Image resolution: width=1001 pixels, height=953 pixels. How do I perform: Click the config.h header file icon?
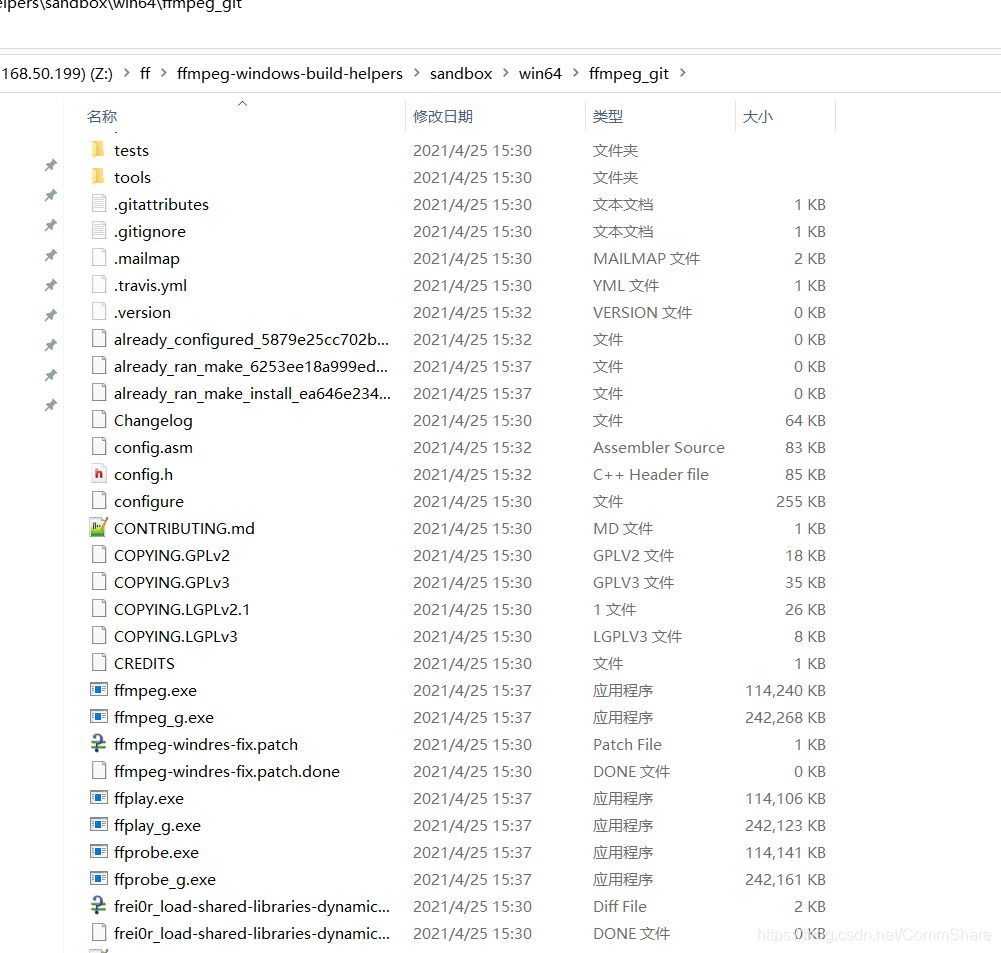pos(98,474)
